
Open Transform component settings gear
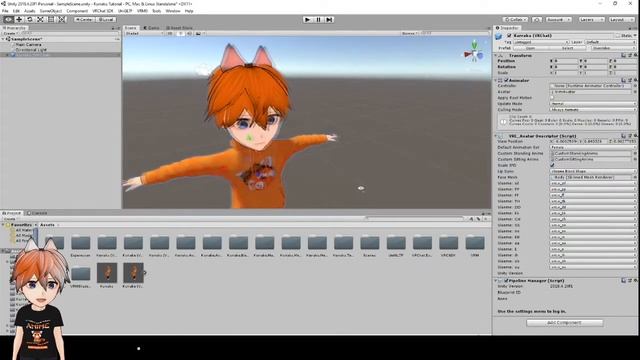click(x=636, y=56)
